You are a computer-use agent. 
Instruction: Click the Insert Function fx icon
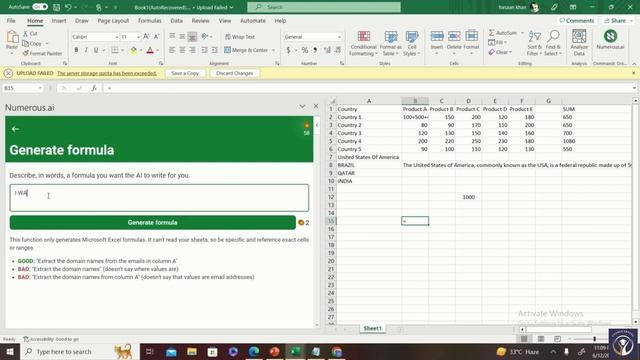point(94,88)
